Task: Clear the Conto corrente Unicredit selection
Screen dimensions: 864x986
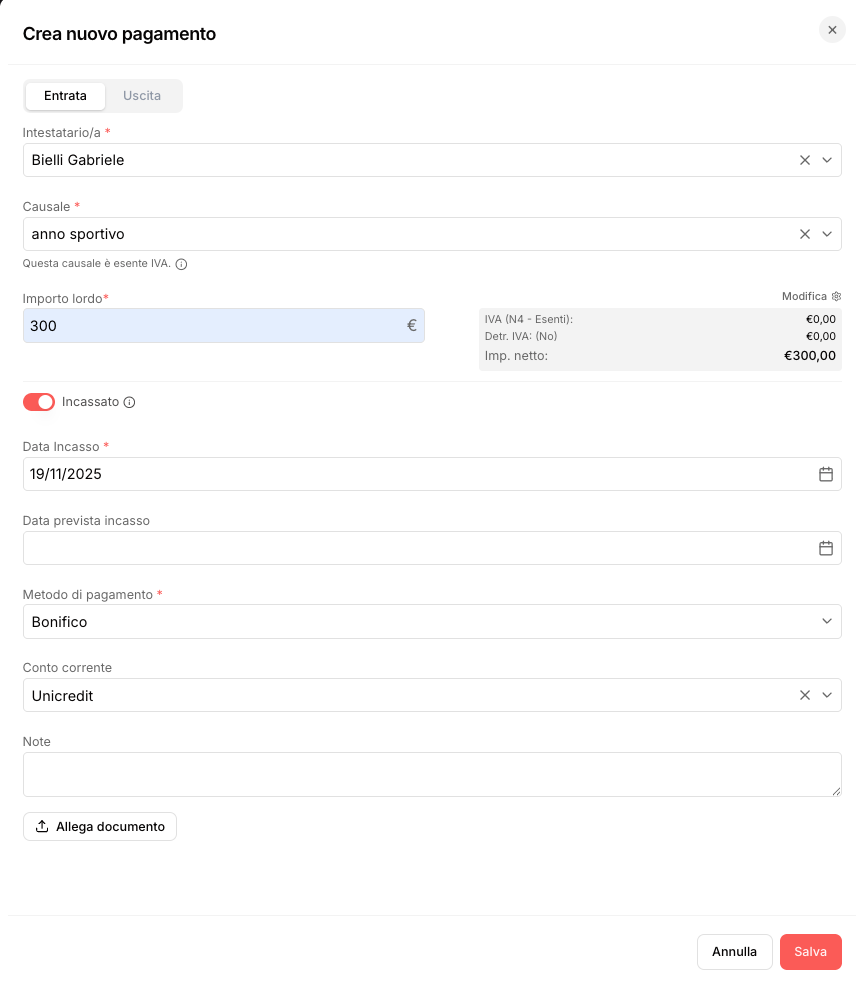Action: [804, 695]
